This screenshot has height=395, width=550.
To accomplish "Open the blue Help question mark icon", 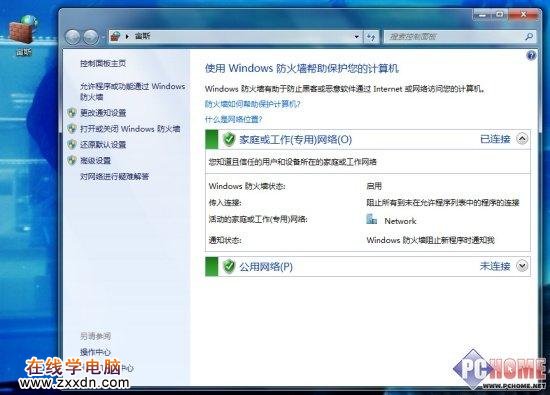I will (531, 55).
